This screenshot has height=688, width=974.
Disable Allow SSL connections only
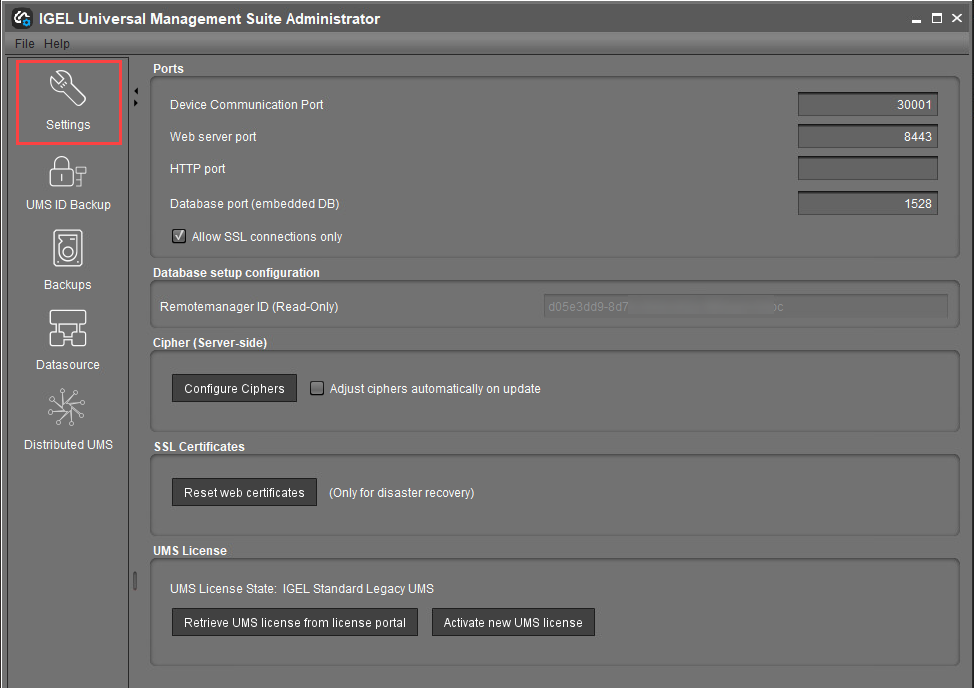click(x=178, y=236)
